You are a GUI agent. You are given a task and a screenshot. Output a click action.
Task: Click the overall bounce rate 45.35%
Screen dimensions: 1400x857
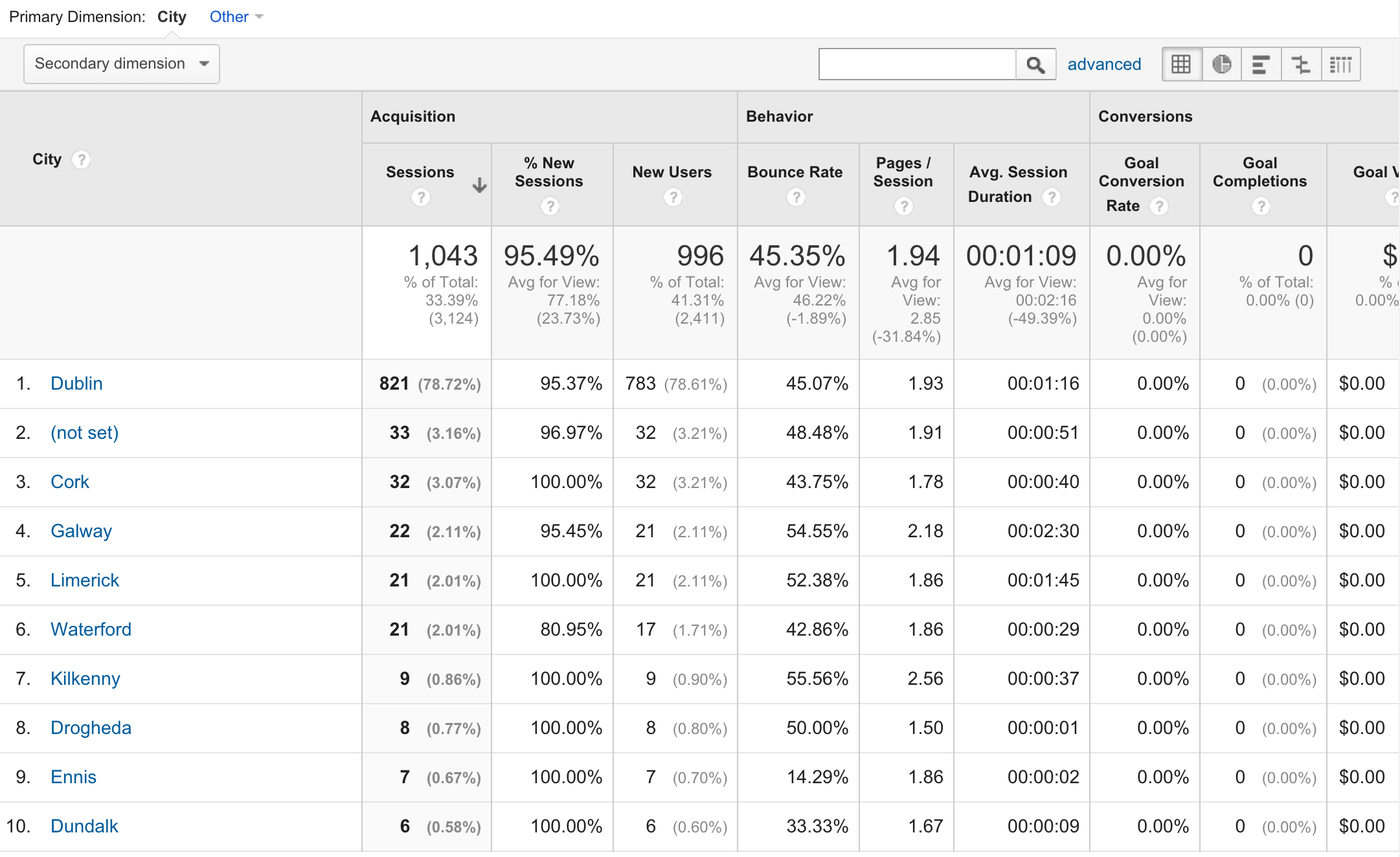click(x=797, y=256)
